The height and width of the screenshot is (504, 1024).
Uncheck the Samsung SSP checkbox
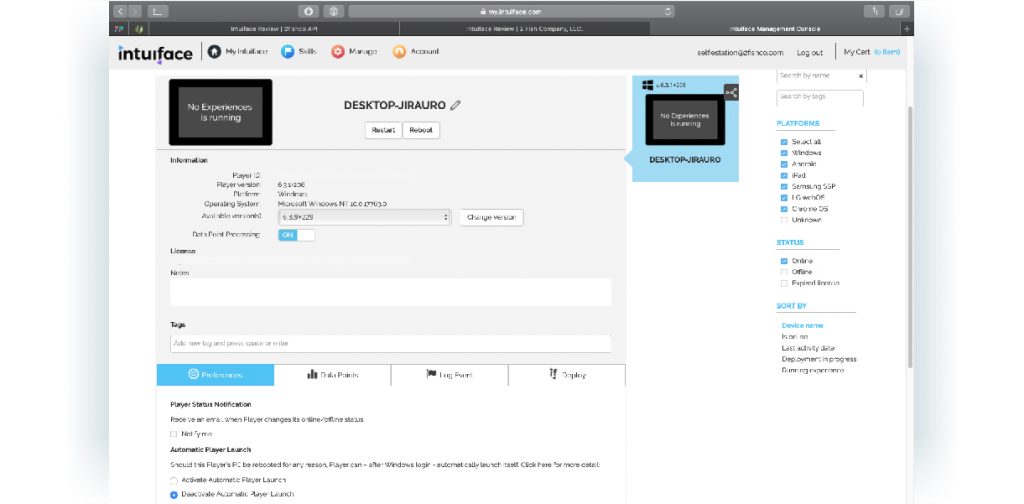[x=784, y=187]
